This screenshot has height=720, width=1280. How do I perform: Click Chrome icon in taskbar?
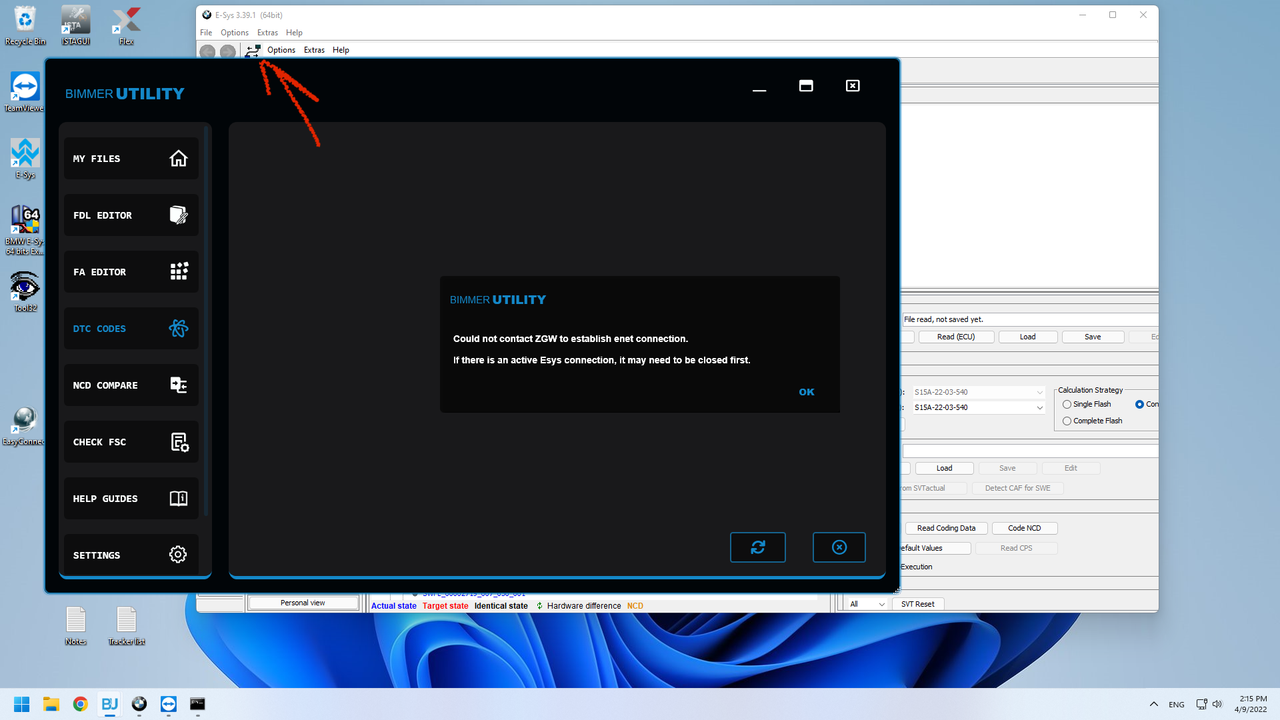(x=80, y=704)
